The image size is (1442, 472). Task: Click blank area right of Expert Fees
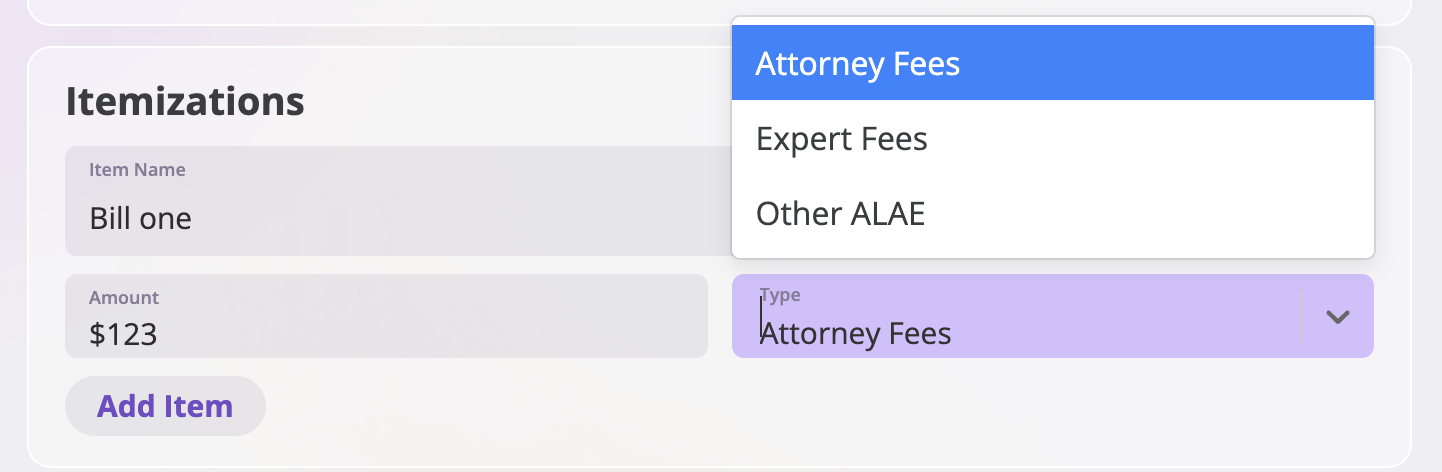1150,138
